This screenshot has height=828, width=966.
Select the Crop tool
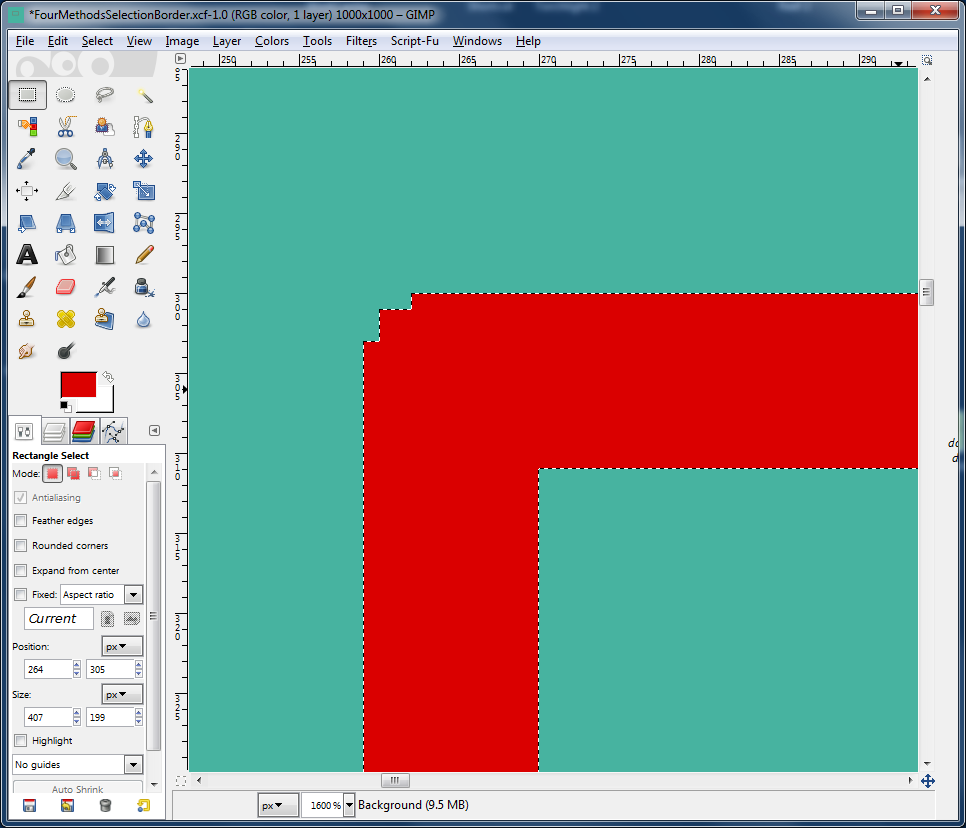coord(65,191)
